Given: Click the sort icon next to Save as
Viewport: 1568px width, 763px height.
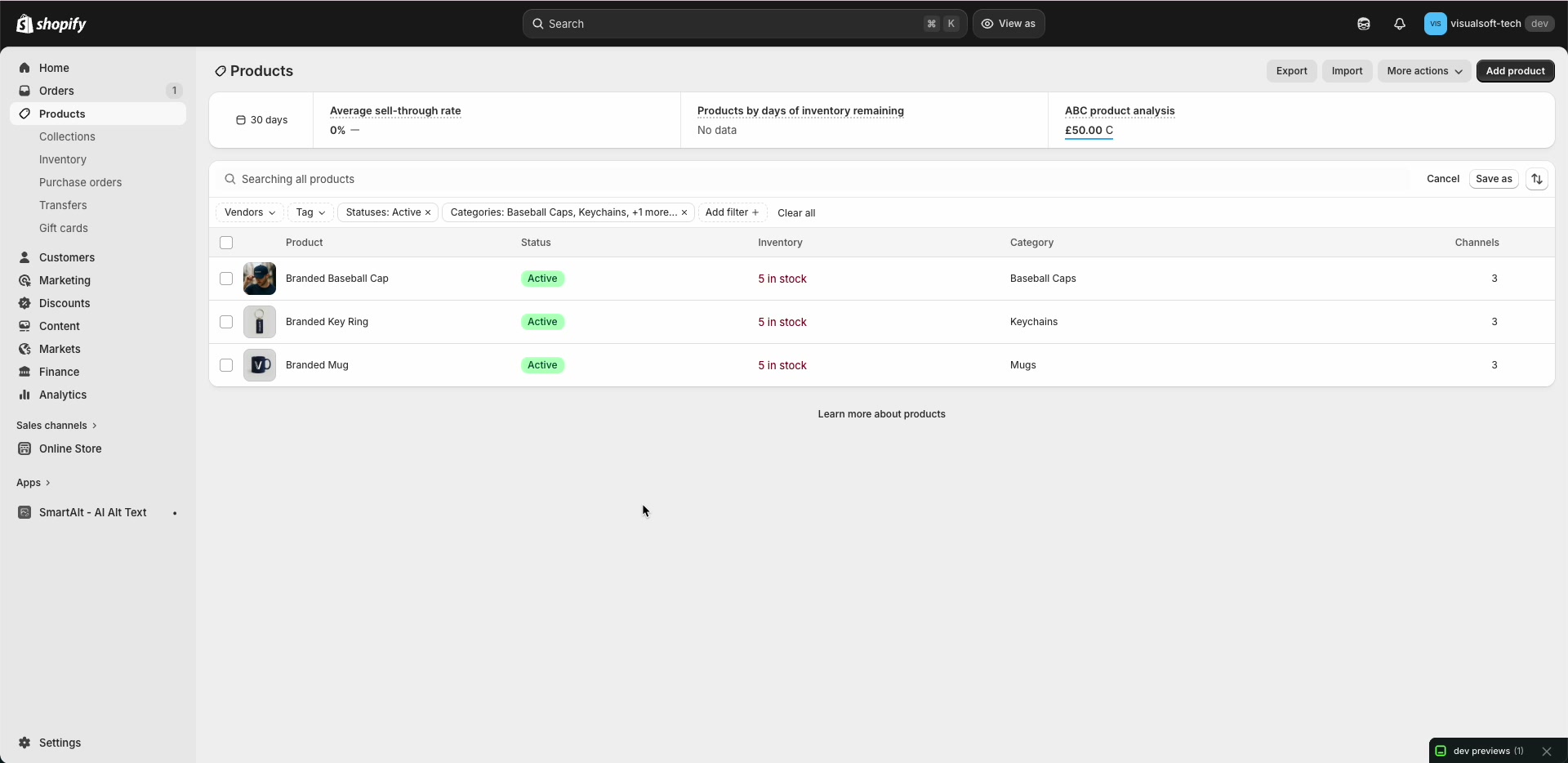Looking at the screenshot, I should (1537, 179).
